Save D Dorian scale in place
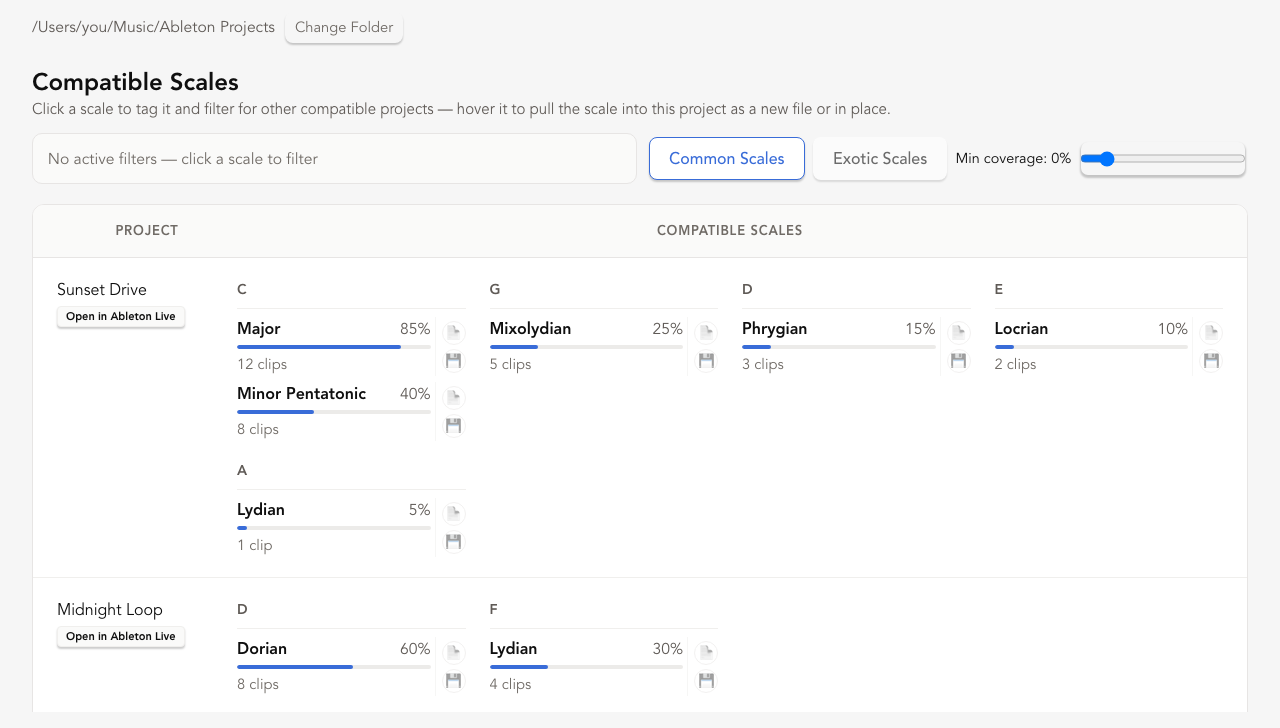 pos(454,681)
